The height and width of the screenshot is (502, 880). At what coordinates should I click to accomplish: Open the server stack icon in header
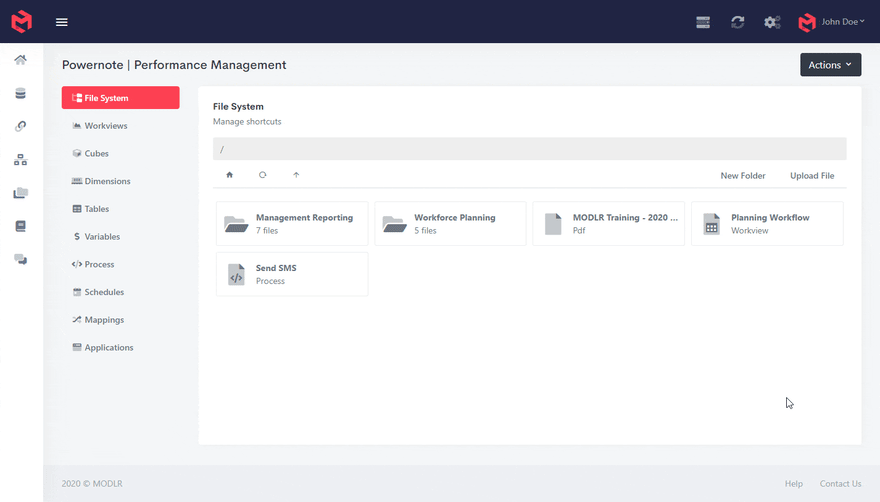pos(703,22)
